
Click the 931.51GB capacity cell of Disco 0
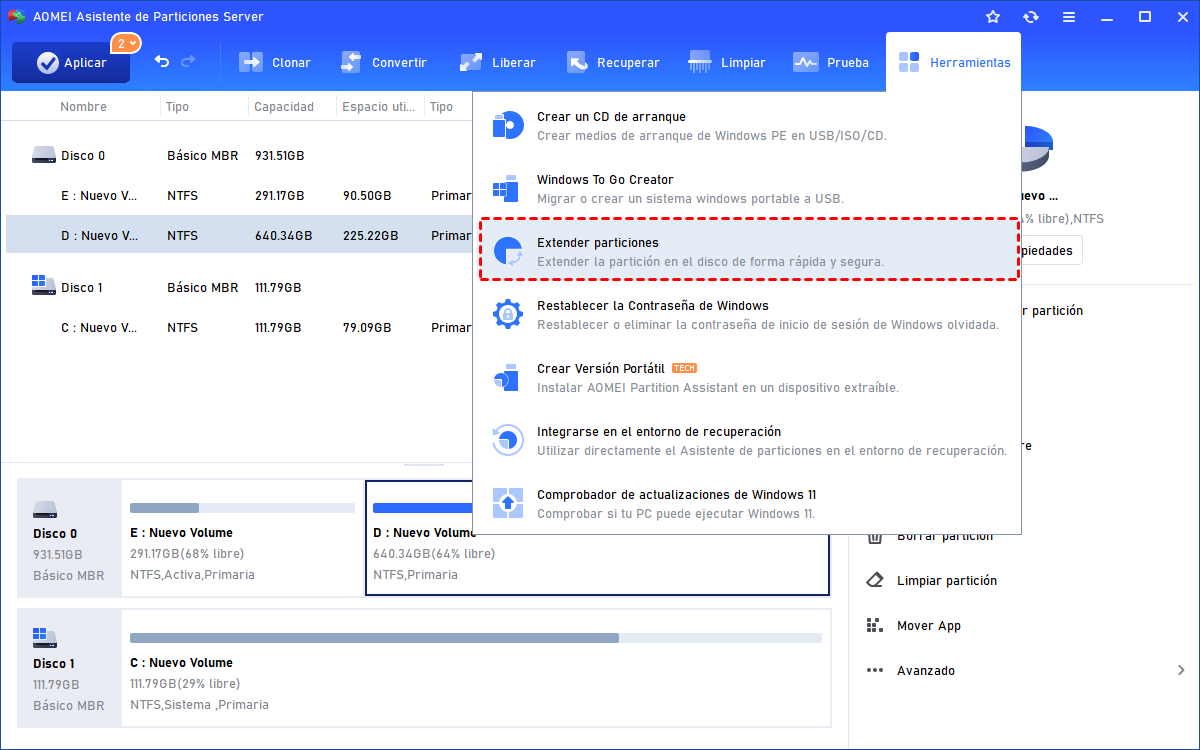280,156
